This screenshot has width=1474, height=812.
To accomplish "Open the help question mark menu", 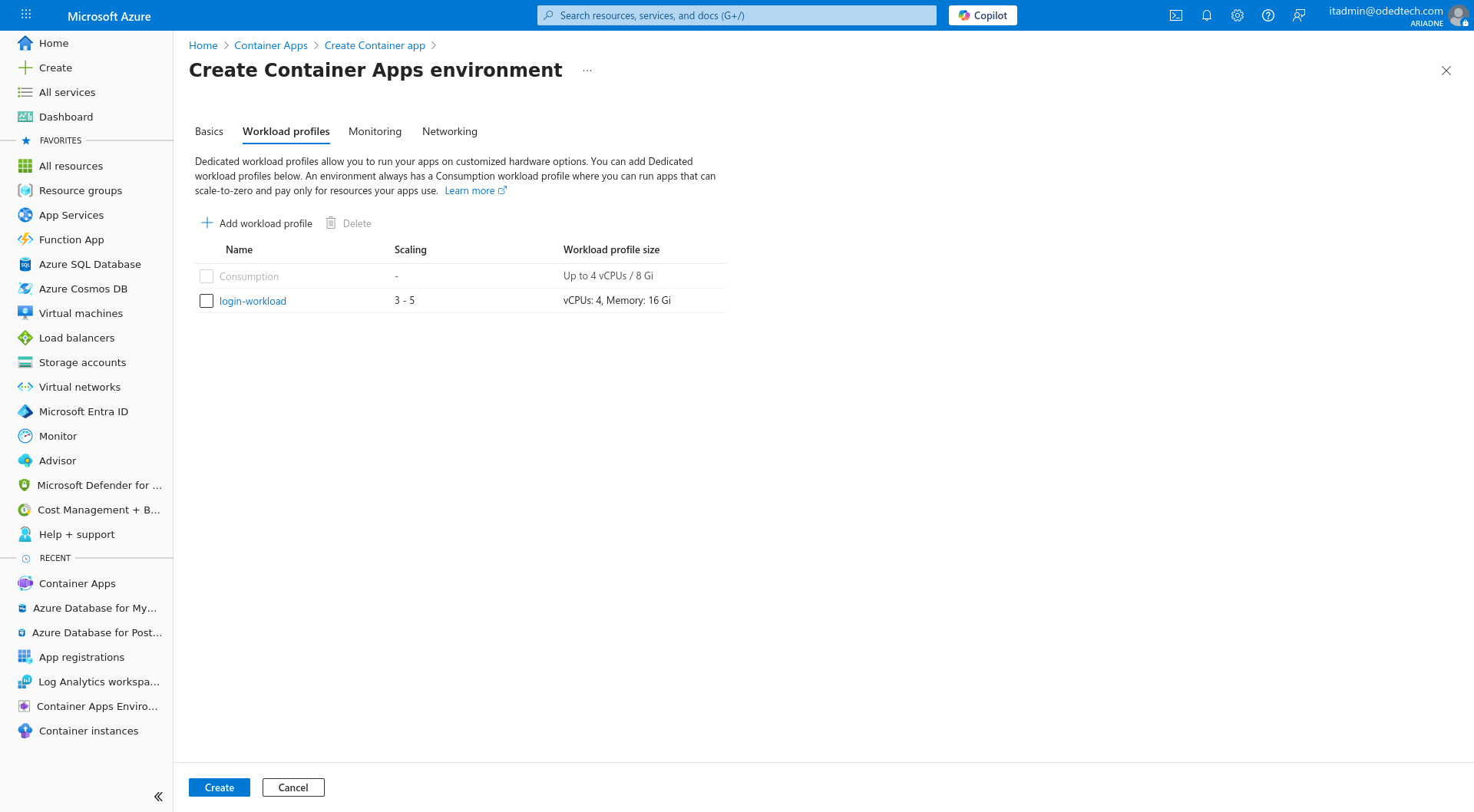I will tap(1268, 15).
